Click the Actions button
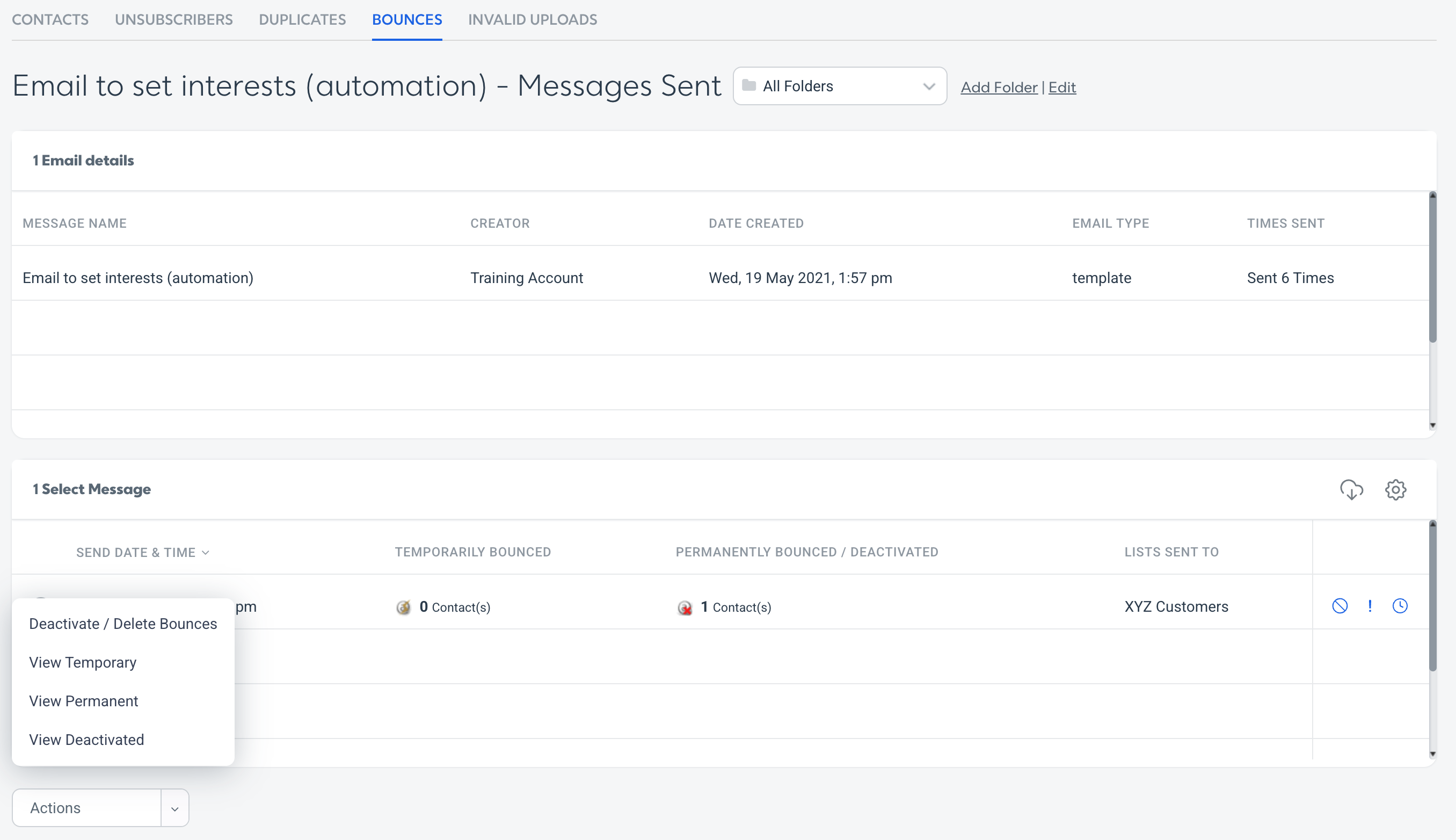The width and height of the screenshot is (1456, 840). tap(86, 808)
